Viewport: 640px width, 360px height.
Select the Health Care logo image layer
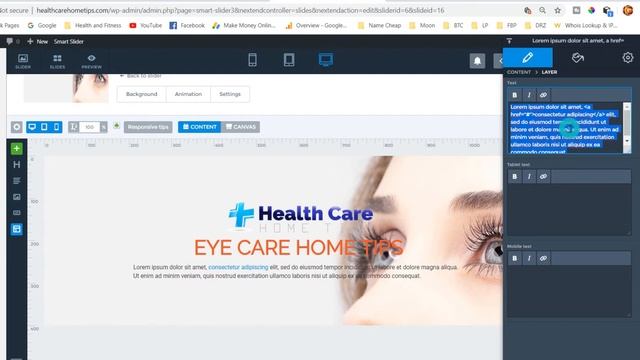click(x=301, y=216)
